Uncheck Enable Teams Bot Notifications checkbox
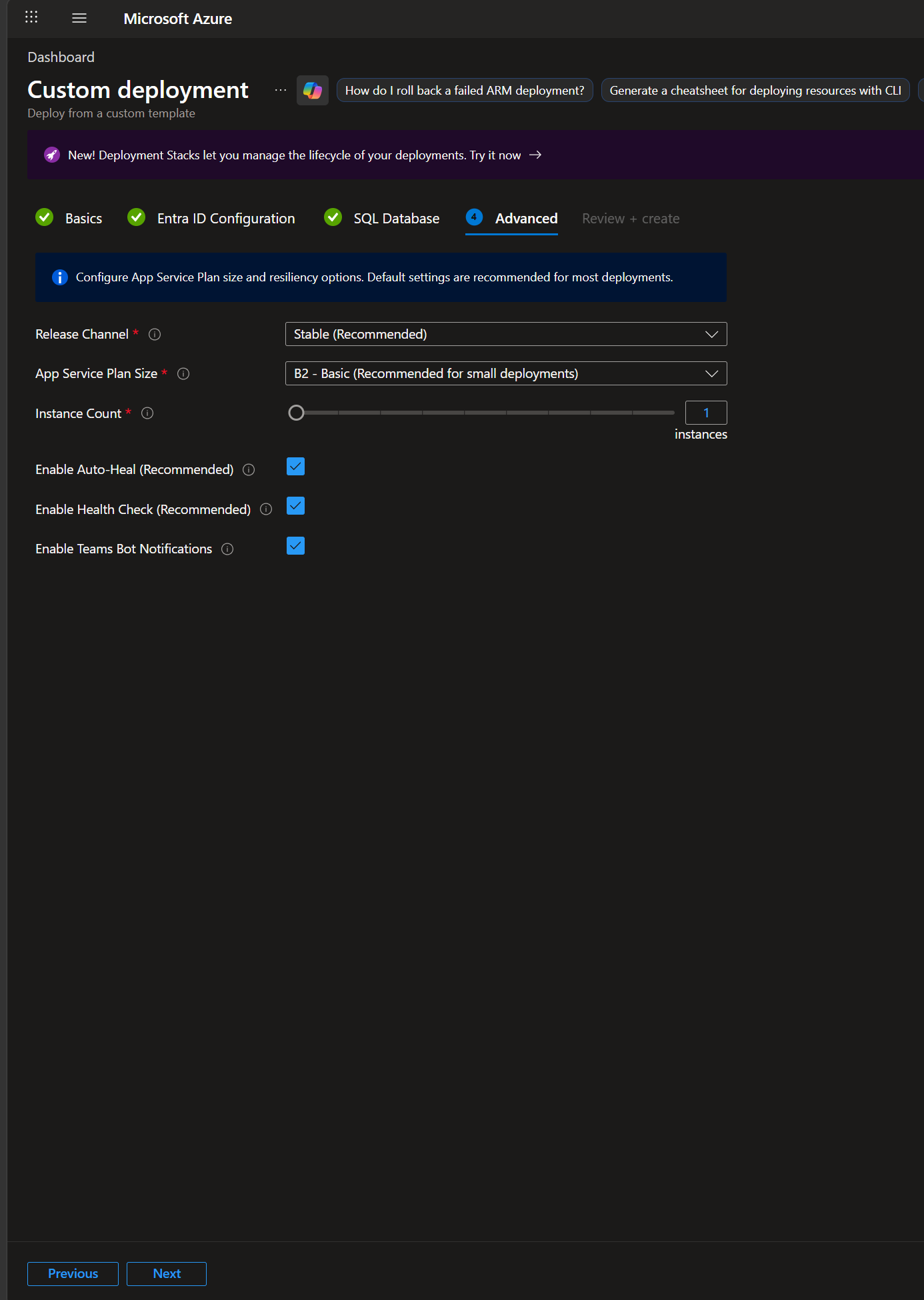The image size is (924, 1300). (295, 546)
